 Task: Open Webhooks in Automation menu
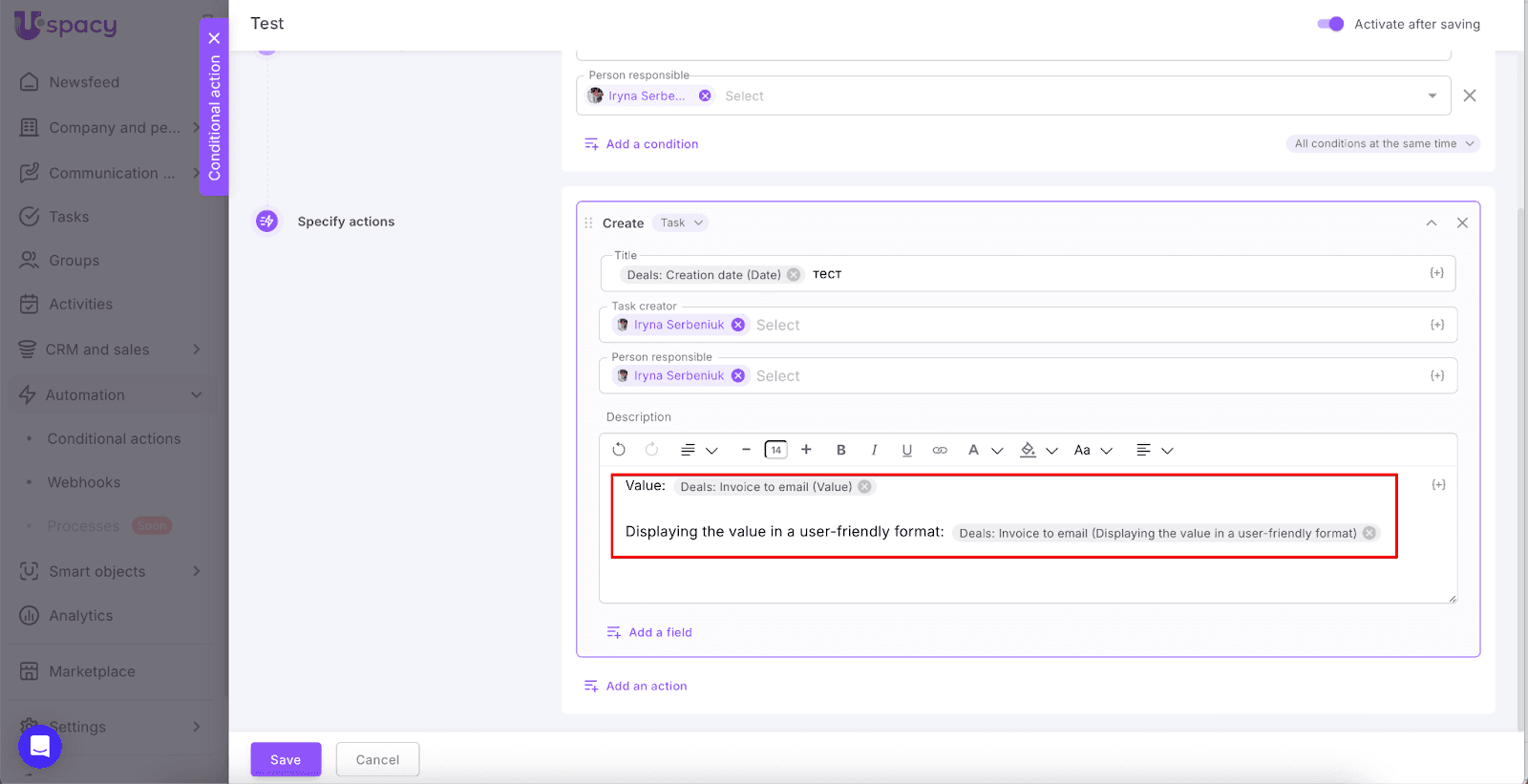click(x=84, y=483)
